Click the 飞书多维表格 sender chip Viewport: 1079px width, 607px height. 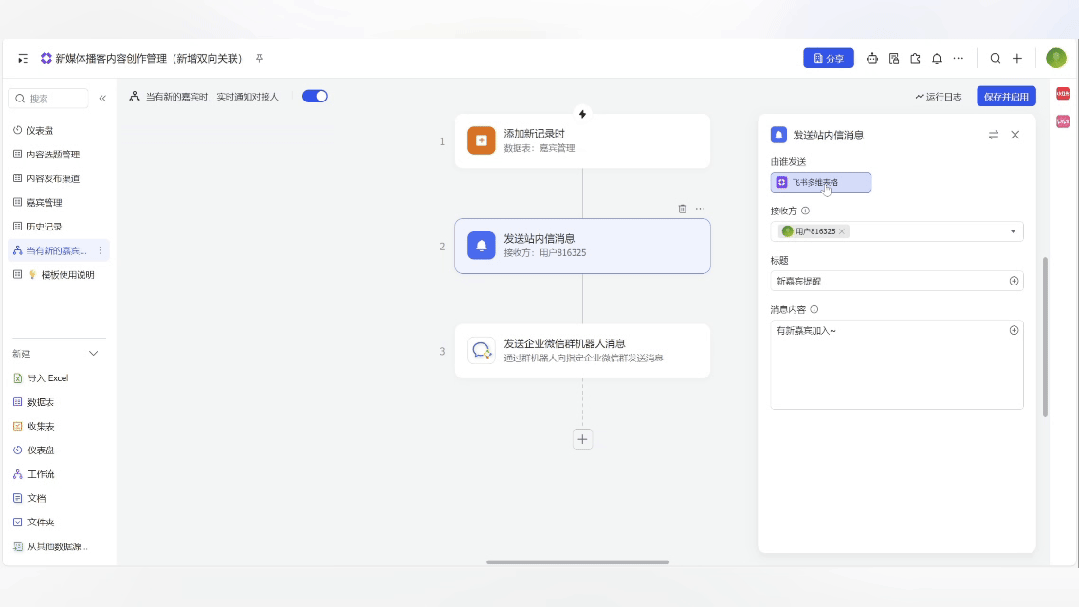[x=820, y=182]
